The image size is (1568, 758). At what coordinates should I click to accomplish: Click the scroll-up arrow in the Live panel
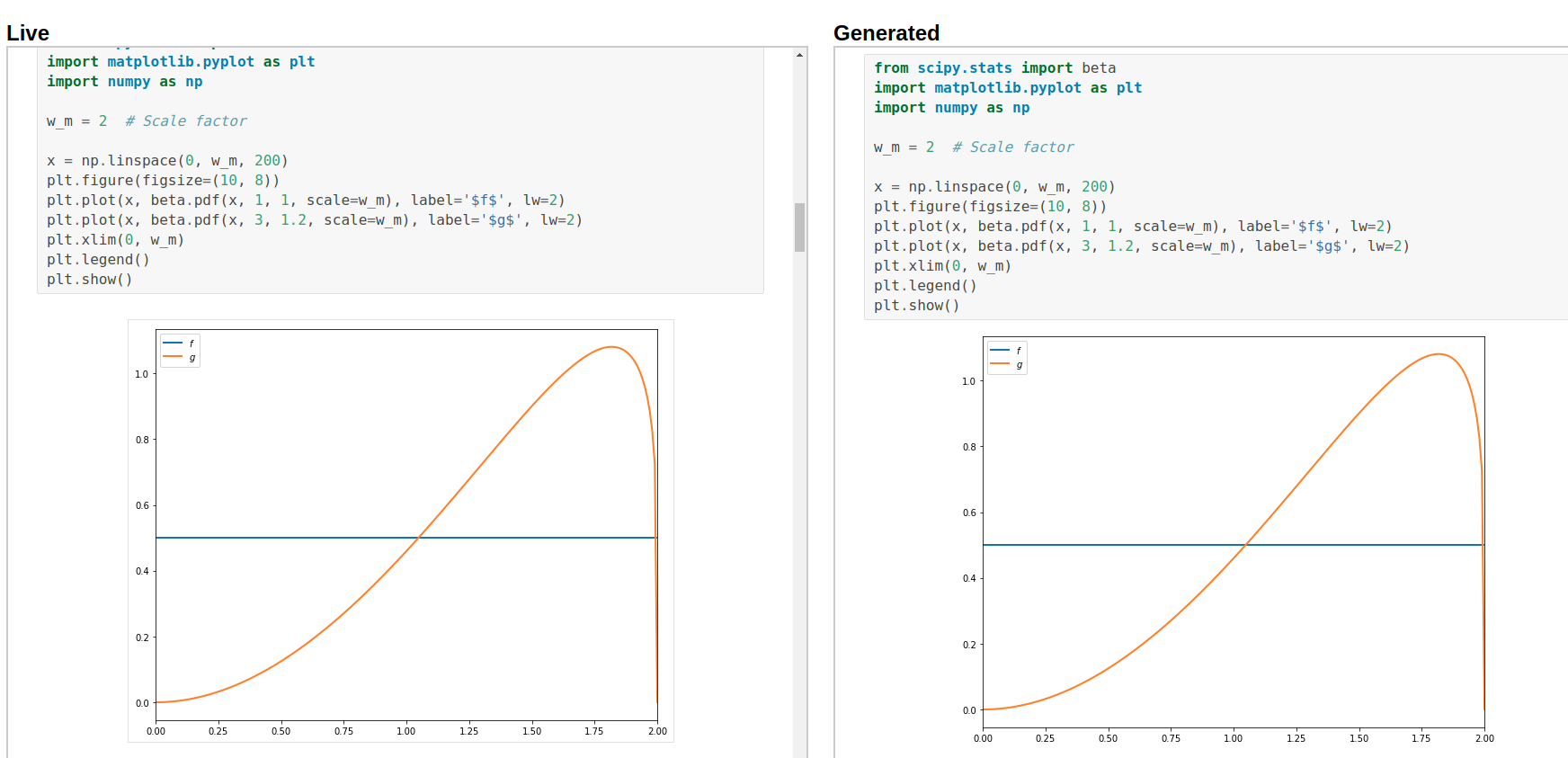(x=799, y=55)
